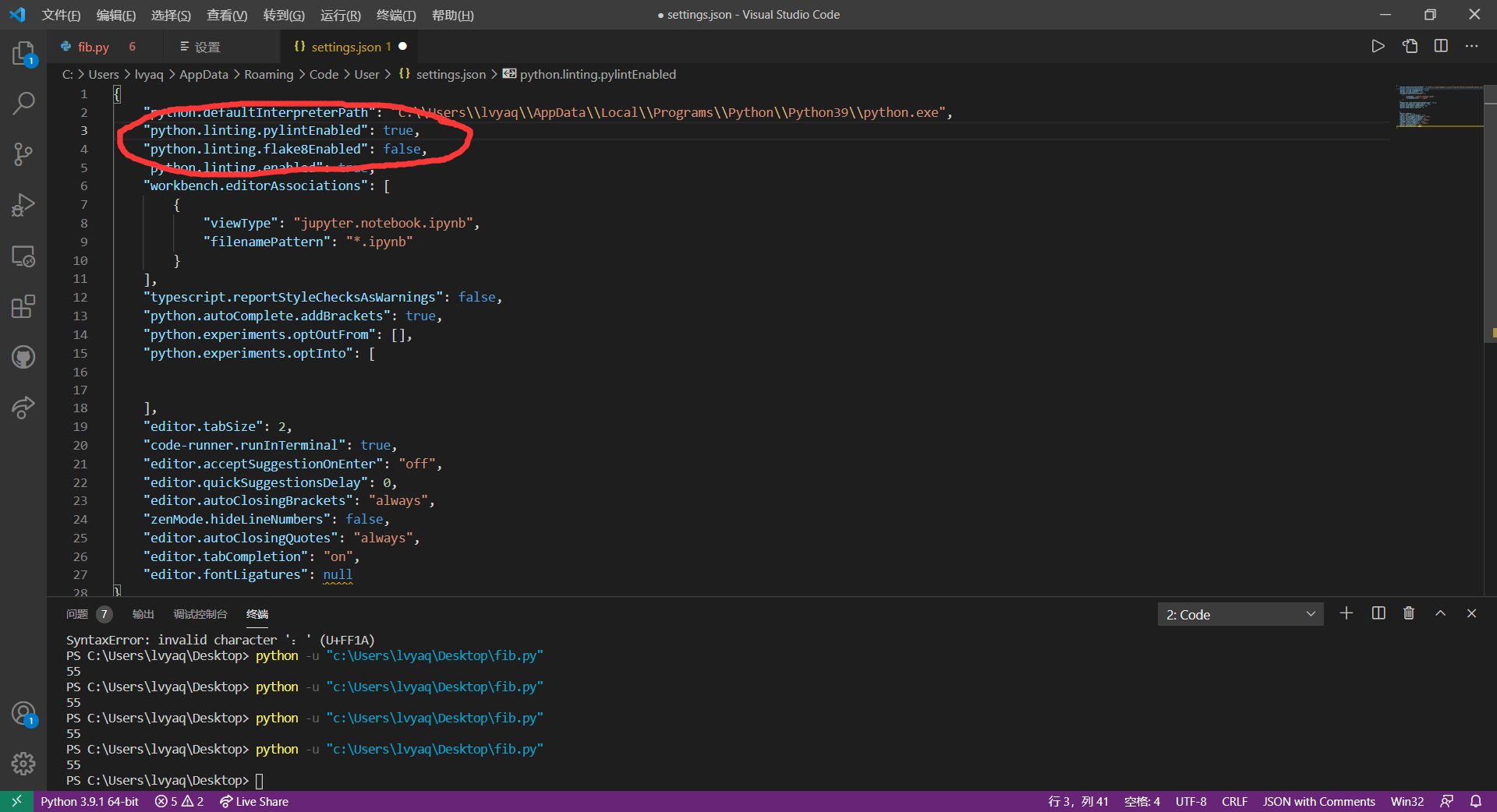Open the Run and Debug view
1497x812 pixels.
coord(23,204)
